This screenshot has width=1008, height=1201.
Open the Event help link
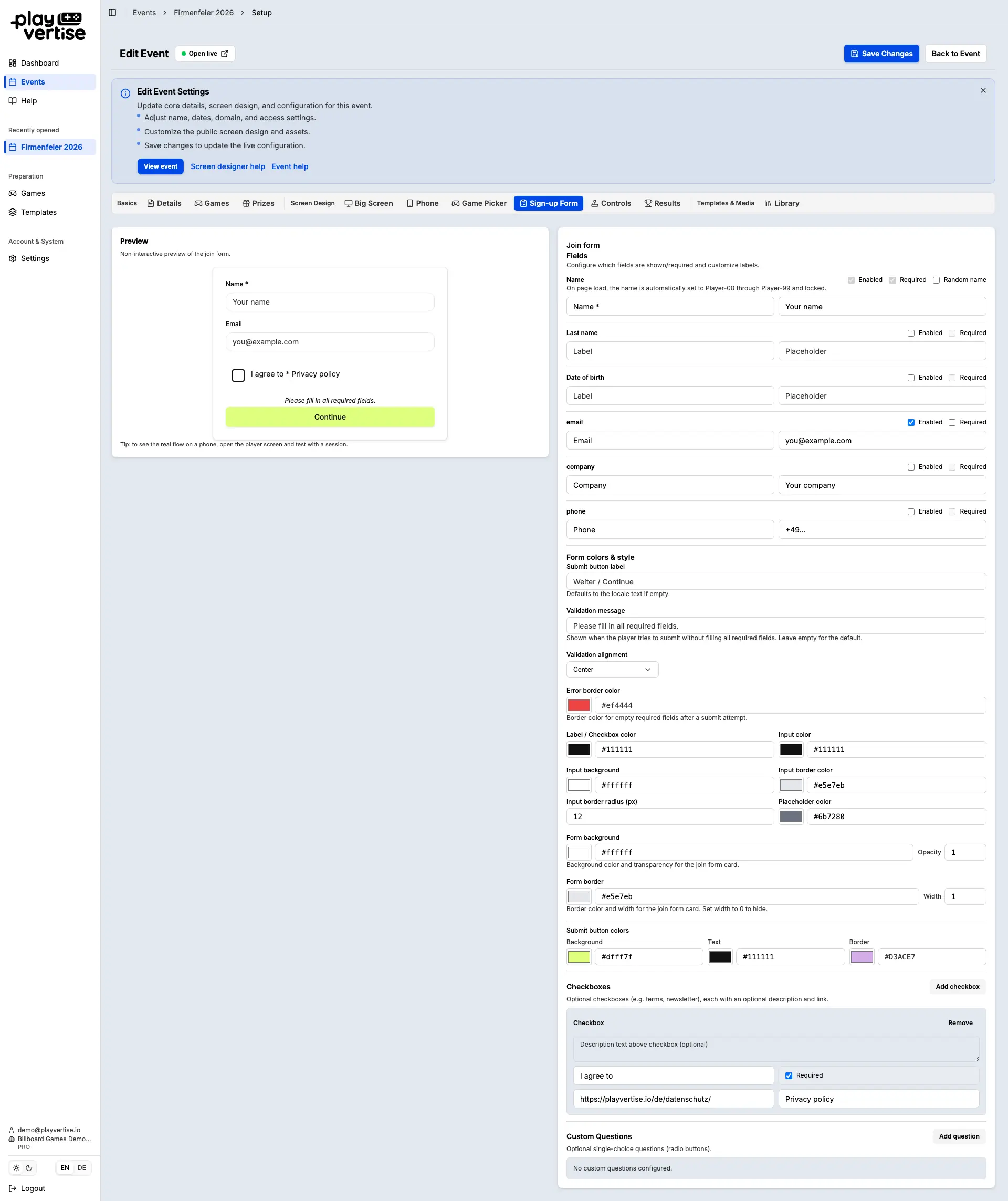pos(290,166)
